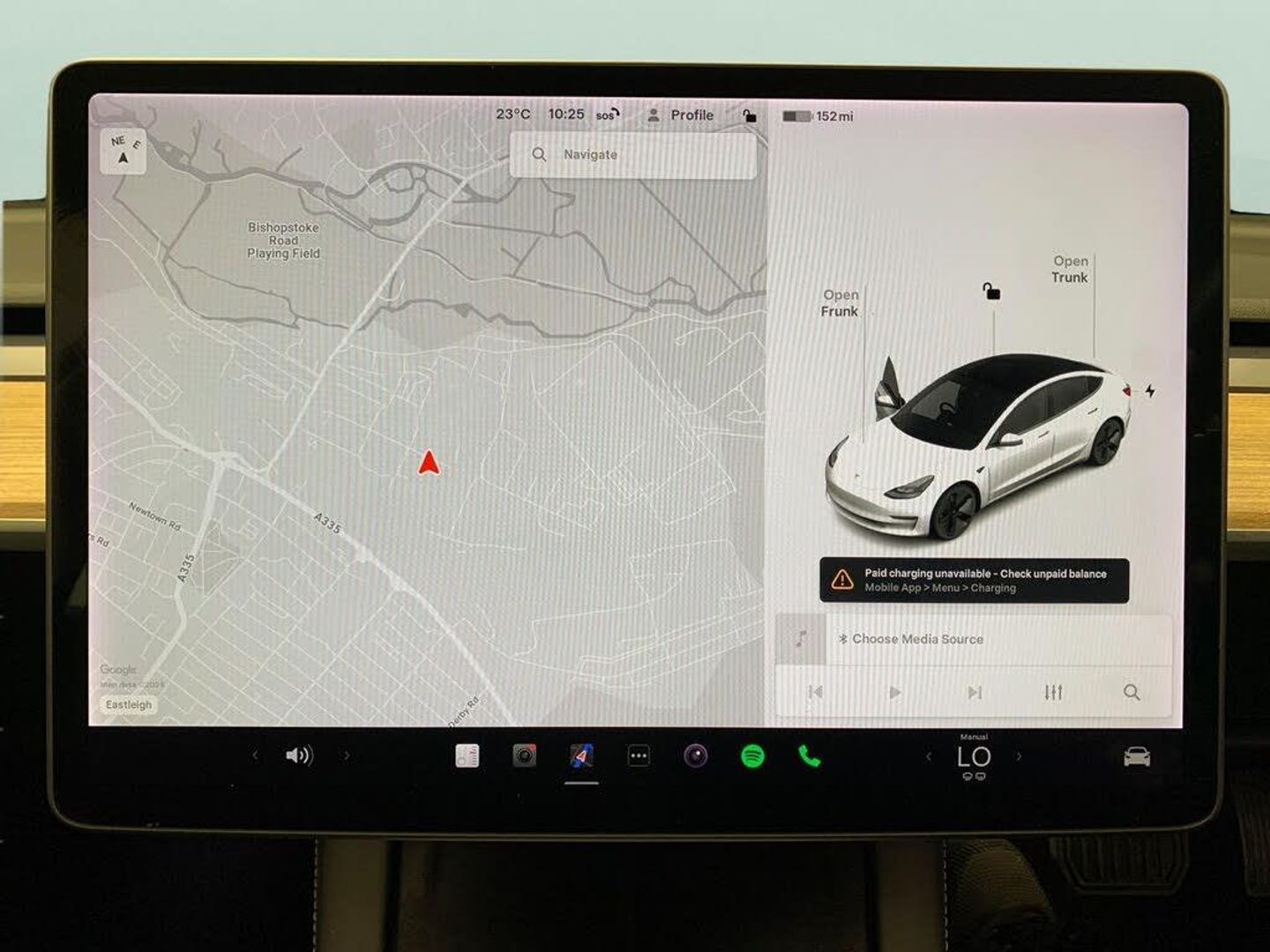Tap the SOS status icon
Image resolution: width=1270 pixels, height=952 pixels.
pos(608,115)
